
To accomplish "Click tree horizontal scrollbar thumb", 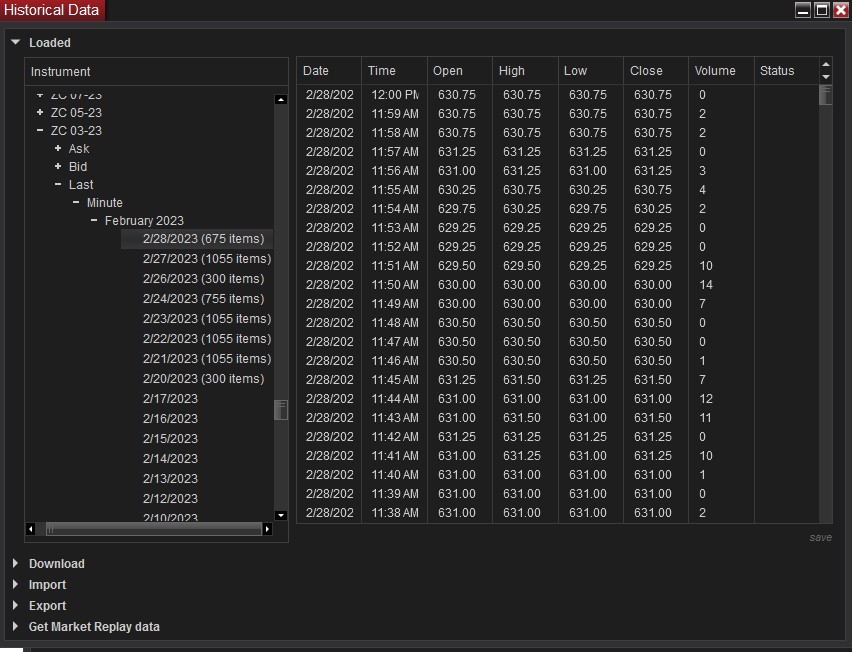I will [154, 529].
